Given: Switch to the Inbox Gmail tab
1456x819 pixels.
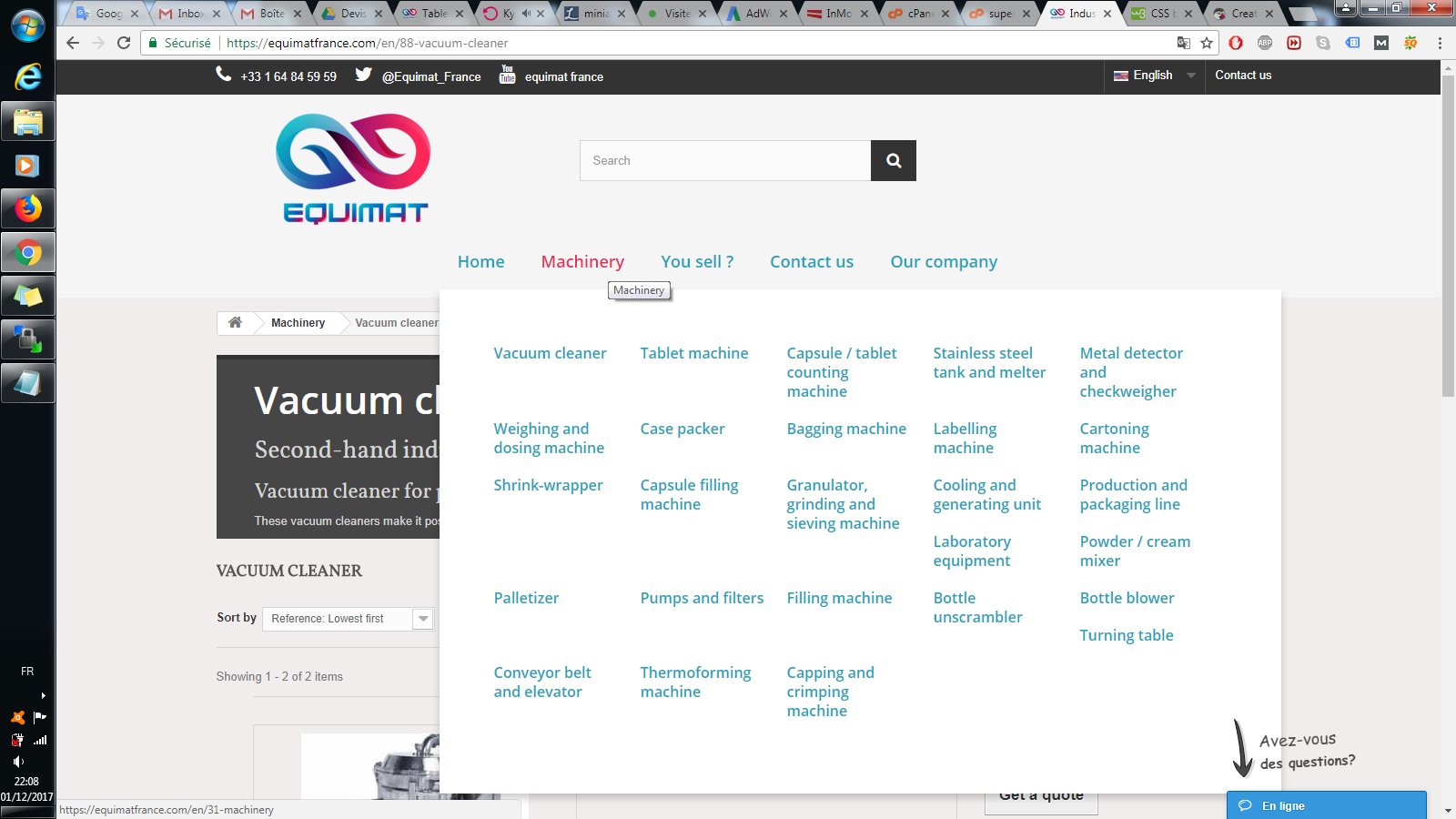Looking at the screenshot, I should [x=190, y=14].
